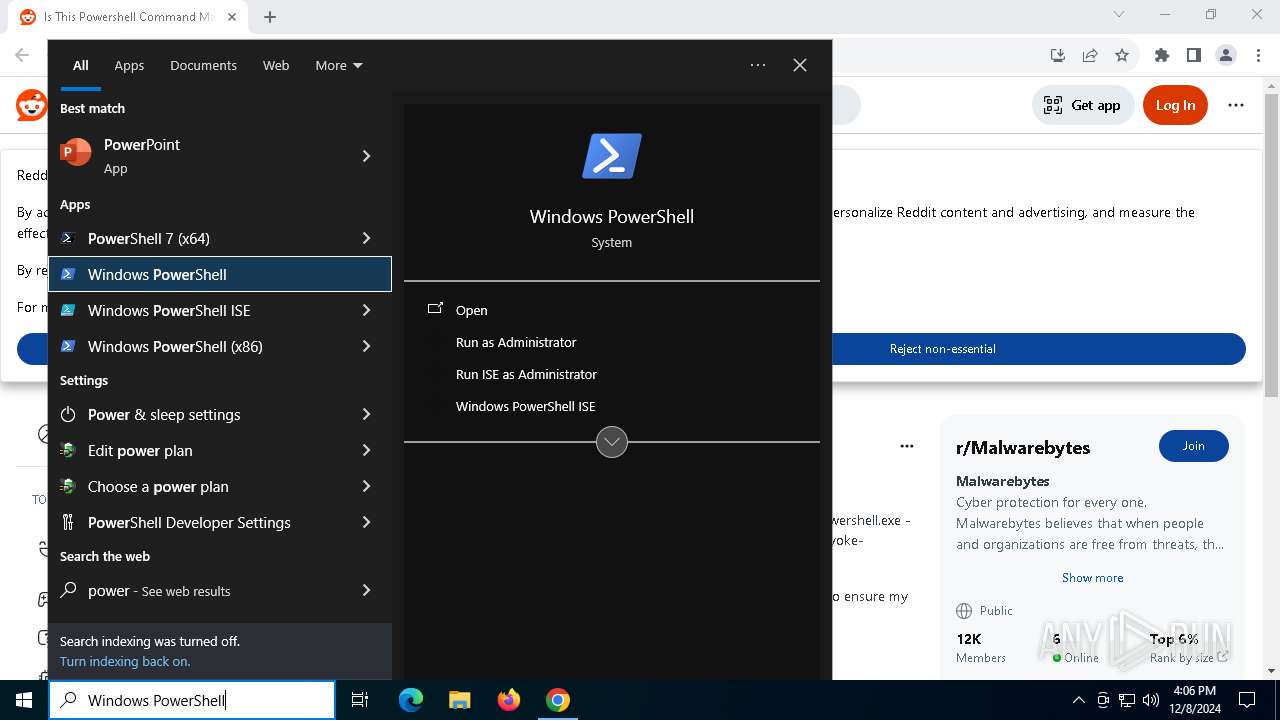Image resolution: width=1280 pixels, height=720 pixels.
Task: Click highlighted Windows PowerShell result
Action: (x=220, y=274)
